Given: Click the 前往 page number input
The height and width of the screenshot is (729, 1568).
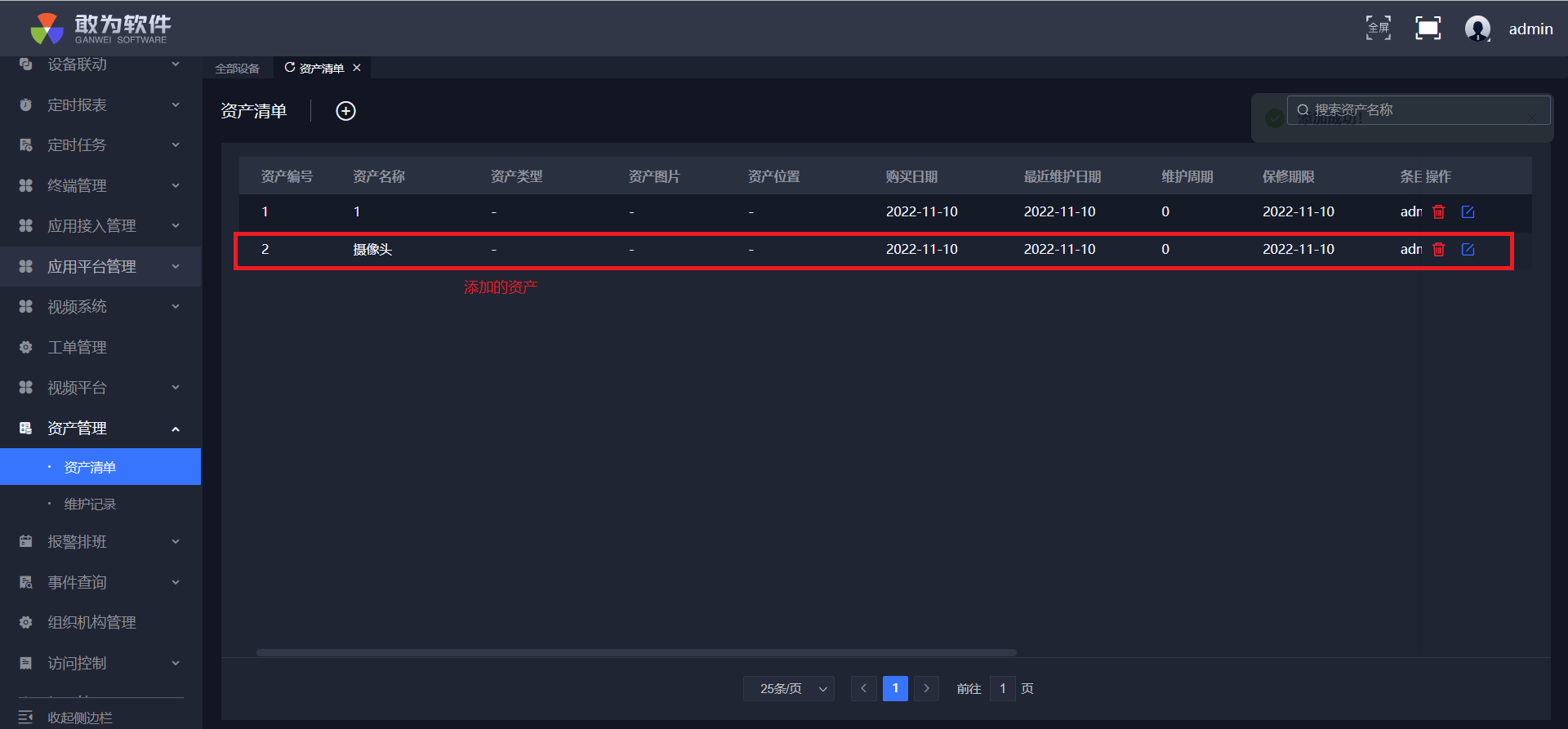Looking at the screenshot, I should click(1003, 688).
